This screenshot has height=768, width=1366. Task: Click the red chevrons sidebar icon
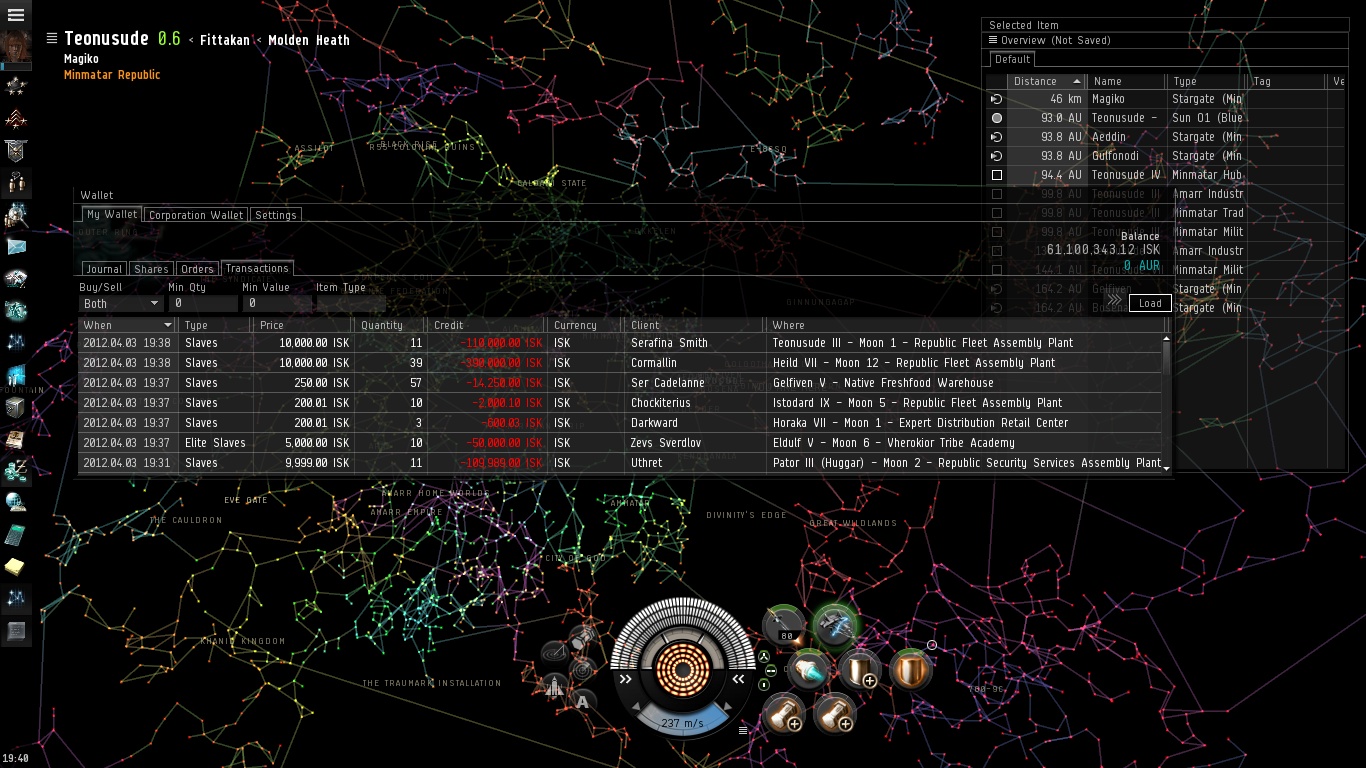pos(16,120)
